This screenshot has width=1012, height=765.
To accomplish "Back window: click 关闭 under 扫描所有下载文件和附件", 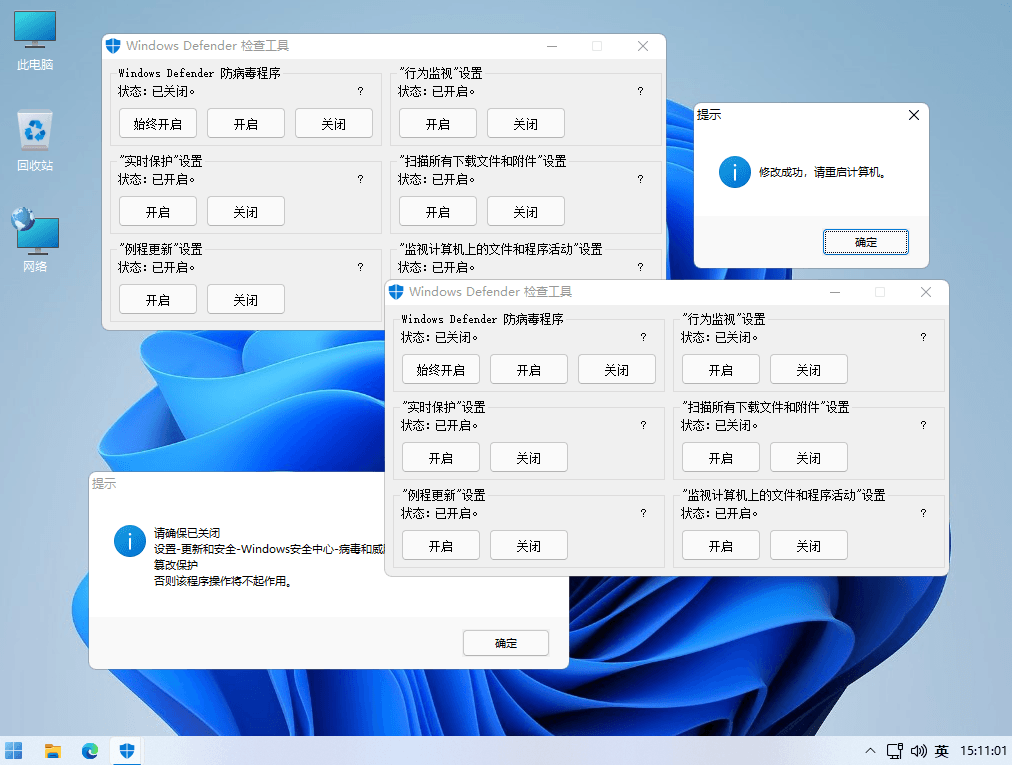I will pos(525,211).
